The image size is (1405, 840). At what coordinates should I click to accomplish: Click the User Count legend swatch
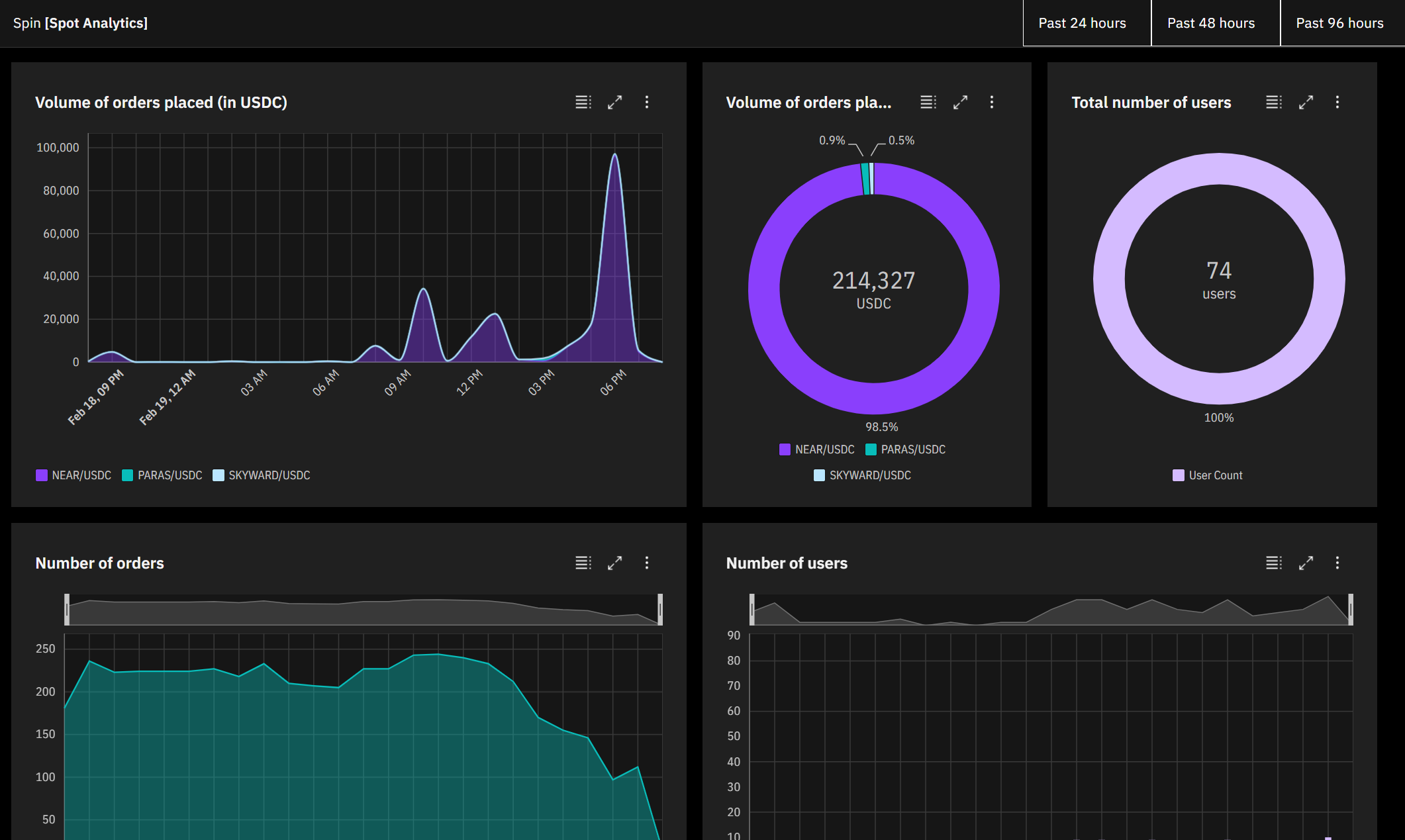point(1179,475)
